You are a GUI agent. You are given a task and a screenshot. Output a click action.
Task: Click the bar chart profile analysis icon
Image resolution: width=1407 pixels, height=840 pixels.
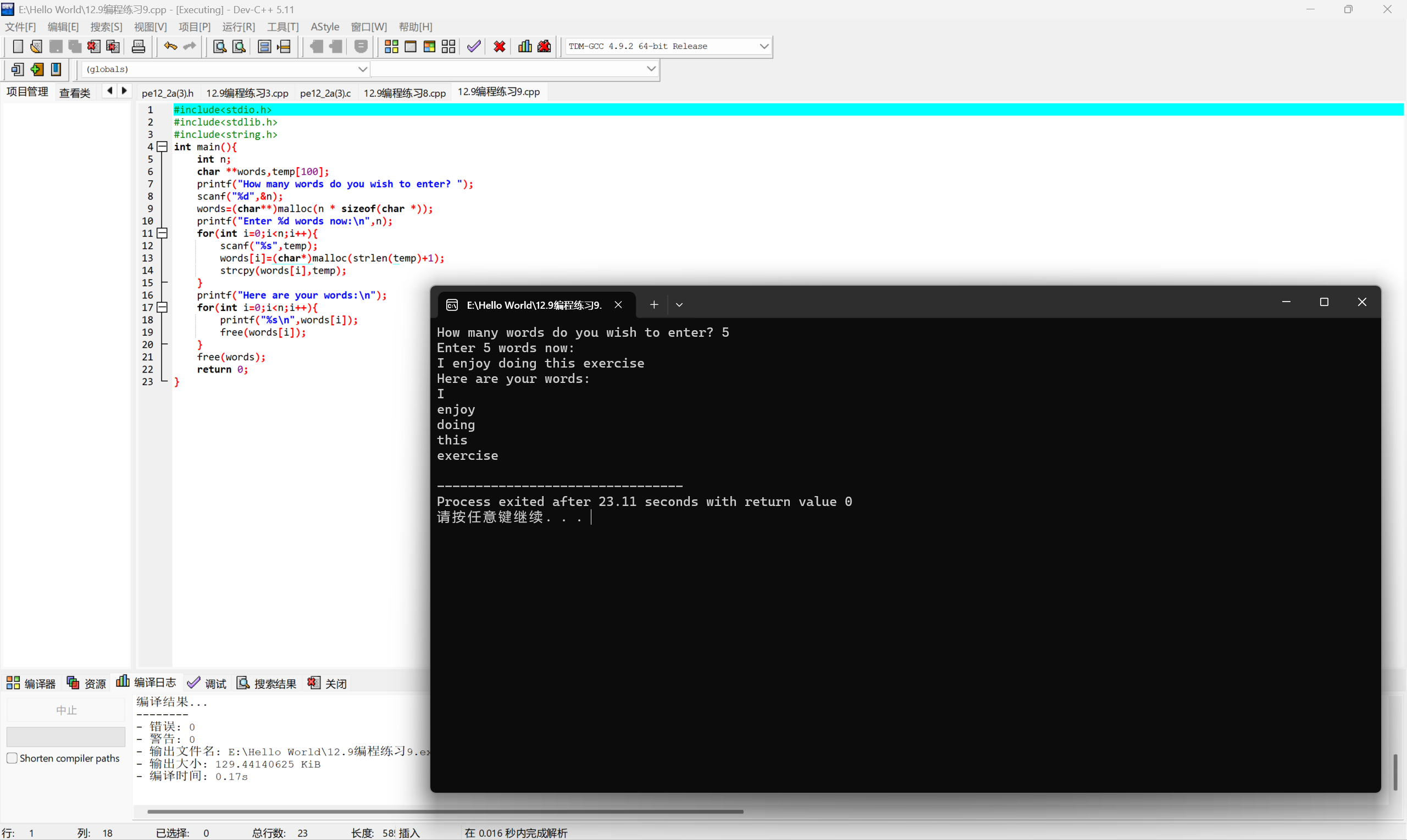(525, 46)
